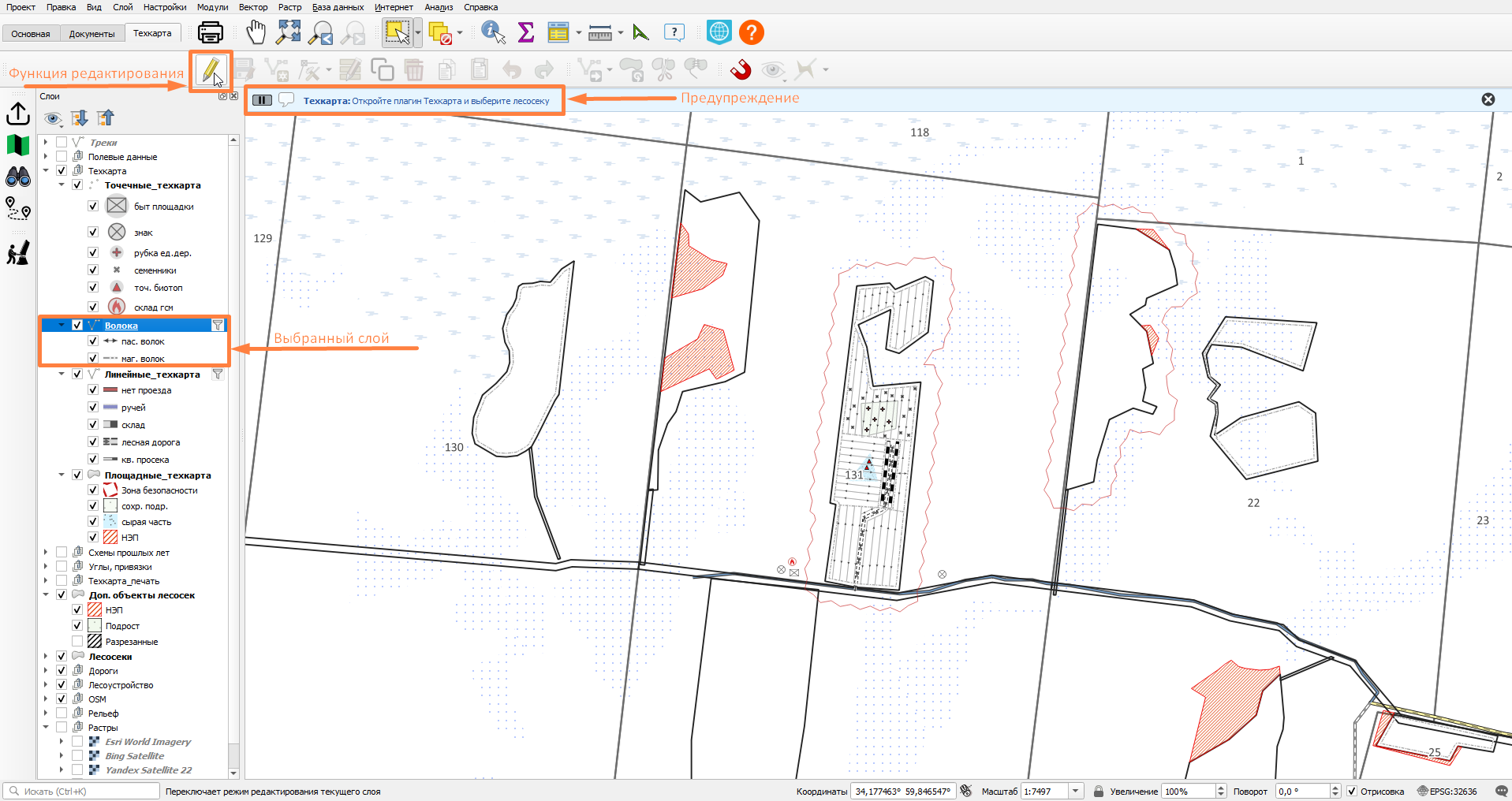This screenshot has height=801, width=1512.
Task: Click the layer visibility eye icon in the layers panel
Action: pyautogui.click(x=53, y=118)
